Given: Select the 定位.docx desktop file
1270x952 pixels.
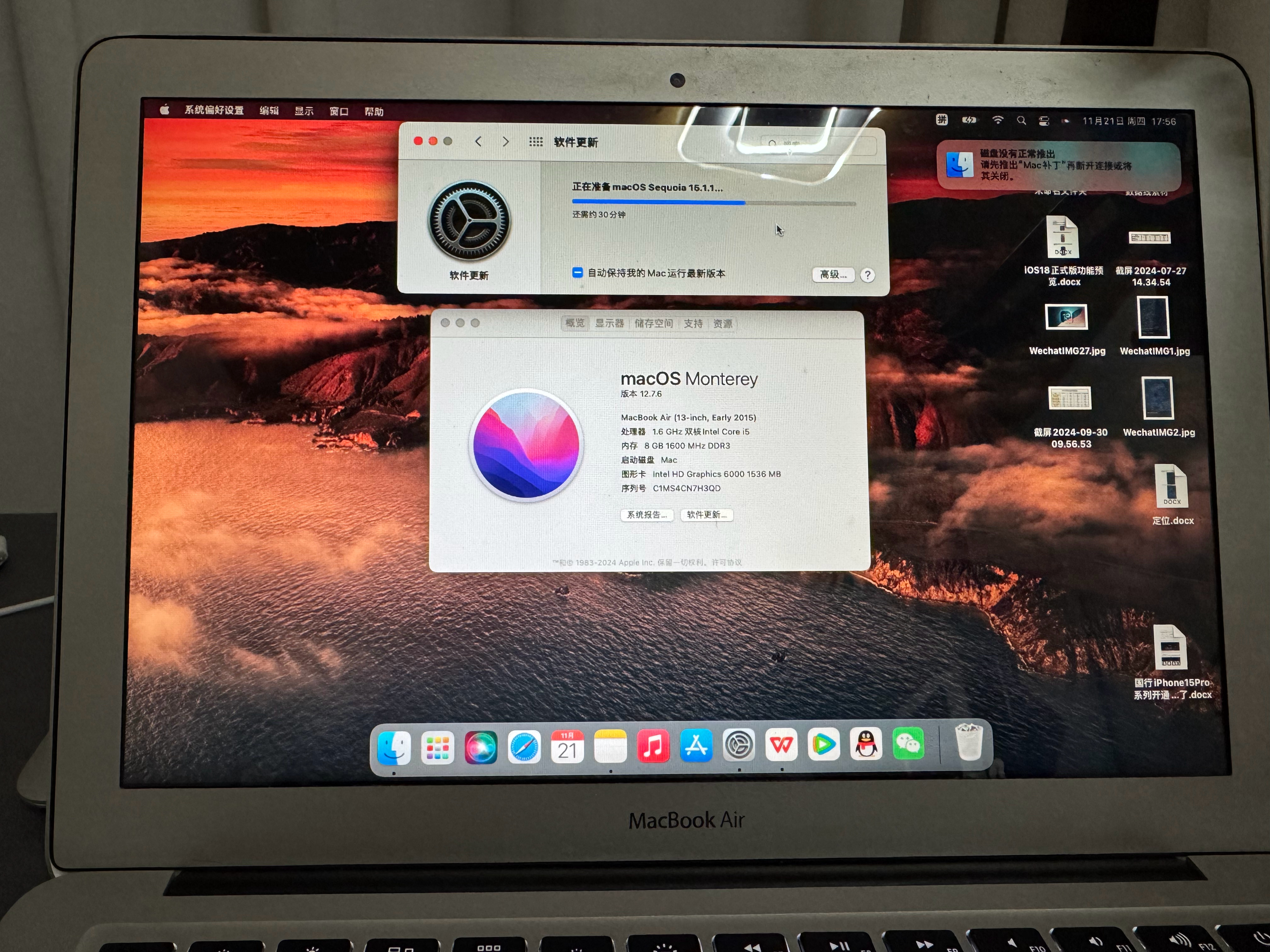Looking at the screenshot, I should (x=1172, y=495).
